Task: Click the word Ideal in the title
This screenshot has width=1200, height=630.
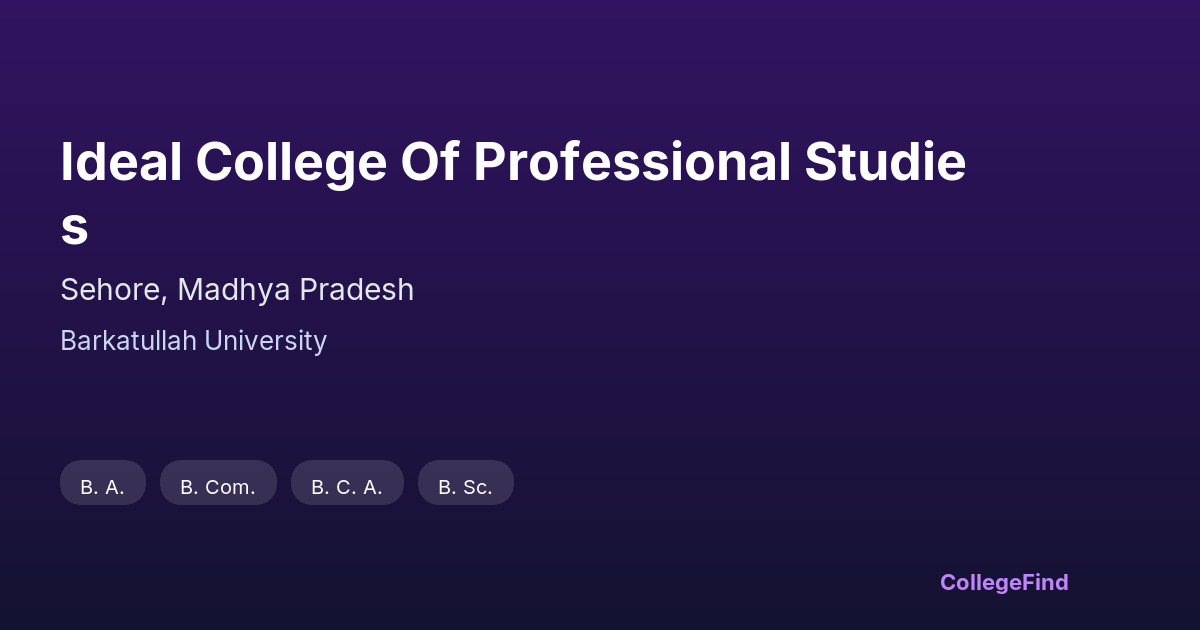Action: click(x=121, y=163)
